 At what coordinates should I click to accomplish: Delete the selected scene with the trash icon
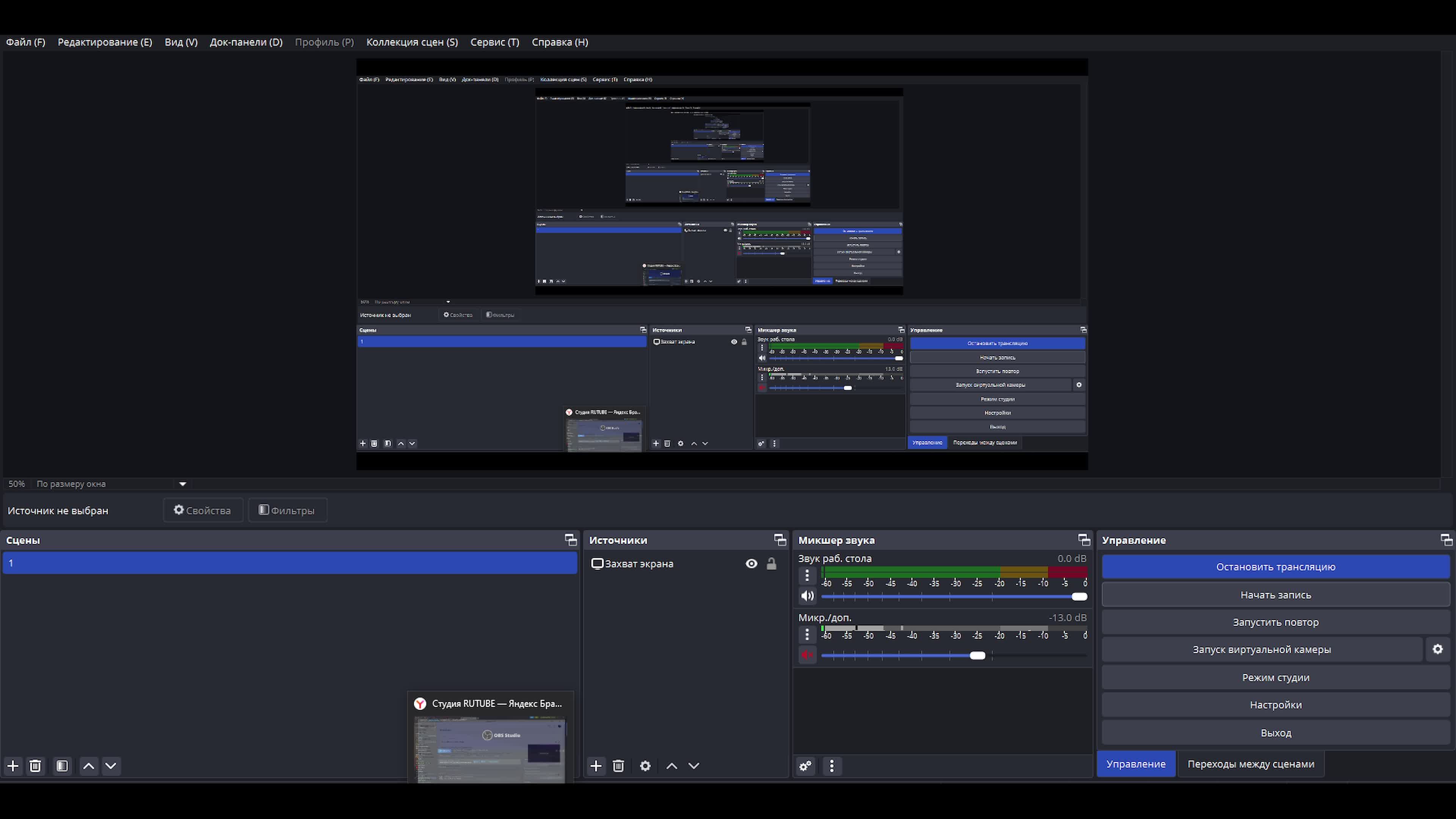(35, 766)
